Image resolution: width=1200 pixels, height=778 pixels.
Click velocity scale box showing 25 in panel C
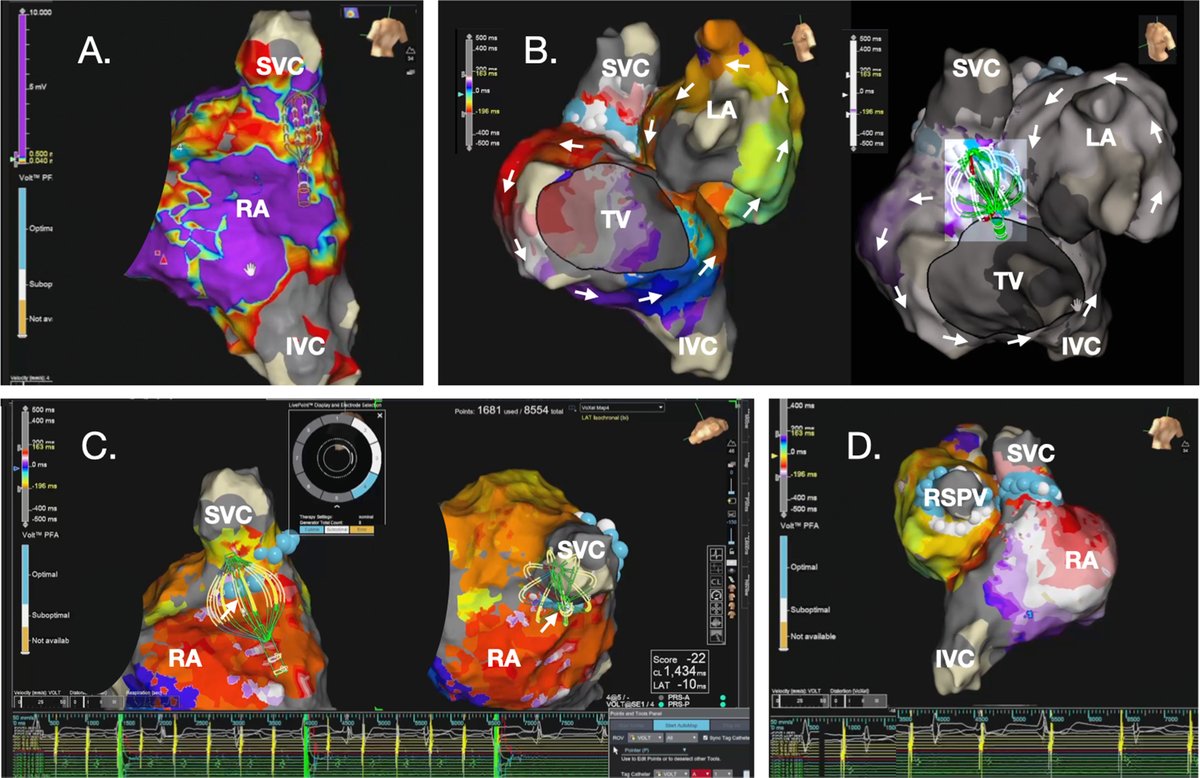[41, 702]
